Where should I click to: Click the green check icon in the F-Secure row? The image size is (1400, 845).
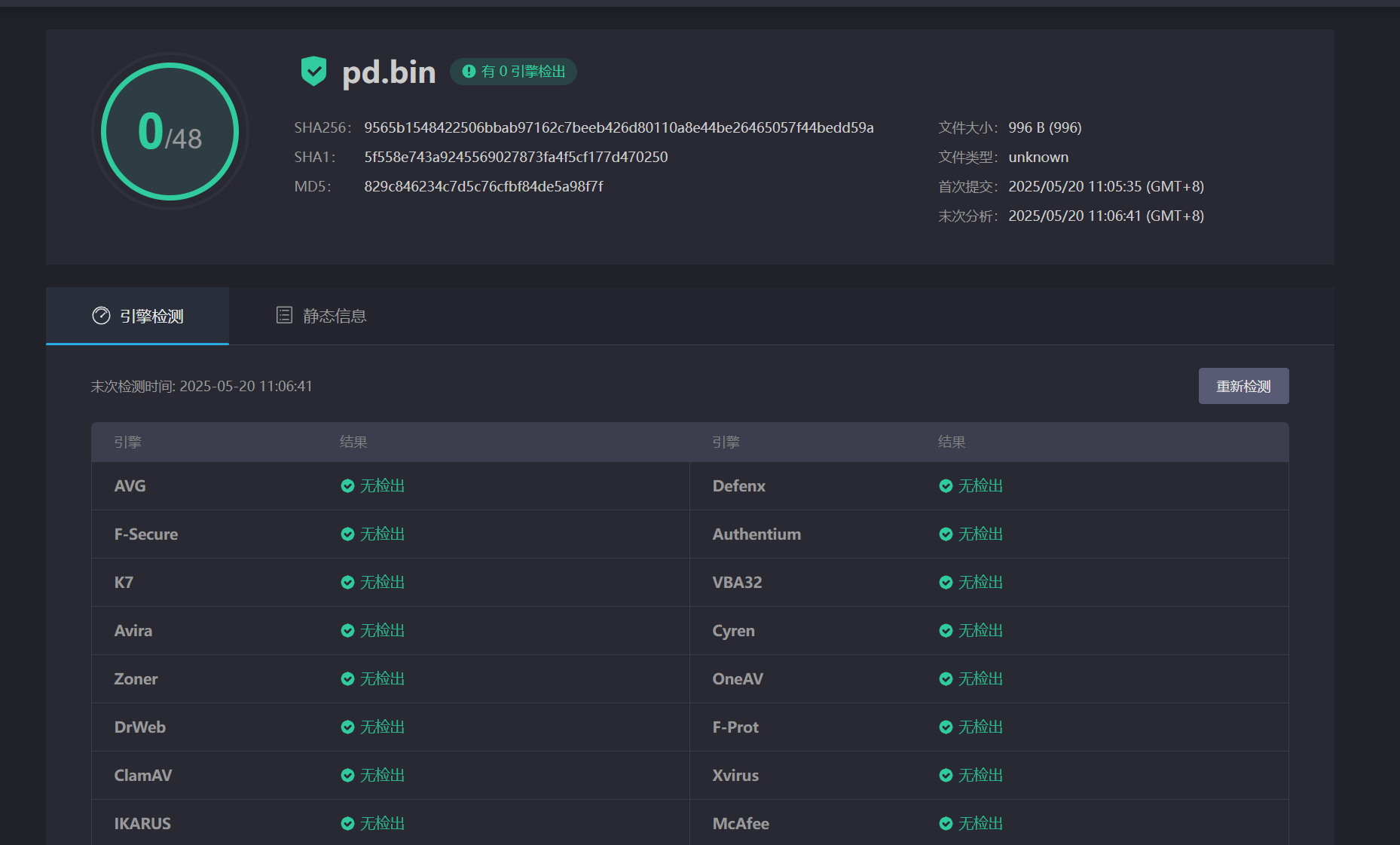pos(347,534)
